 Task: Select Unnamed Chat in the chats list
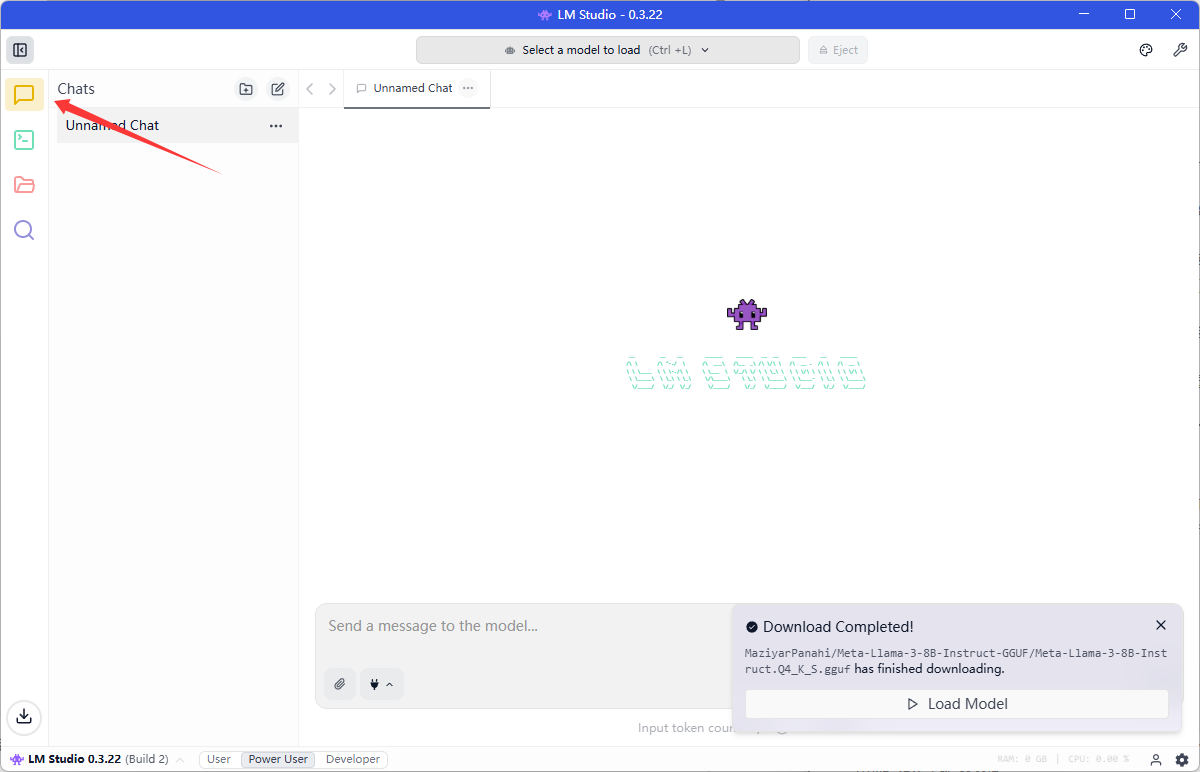[177, 126]
